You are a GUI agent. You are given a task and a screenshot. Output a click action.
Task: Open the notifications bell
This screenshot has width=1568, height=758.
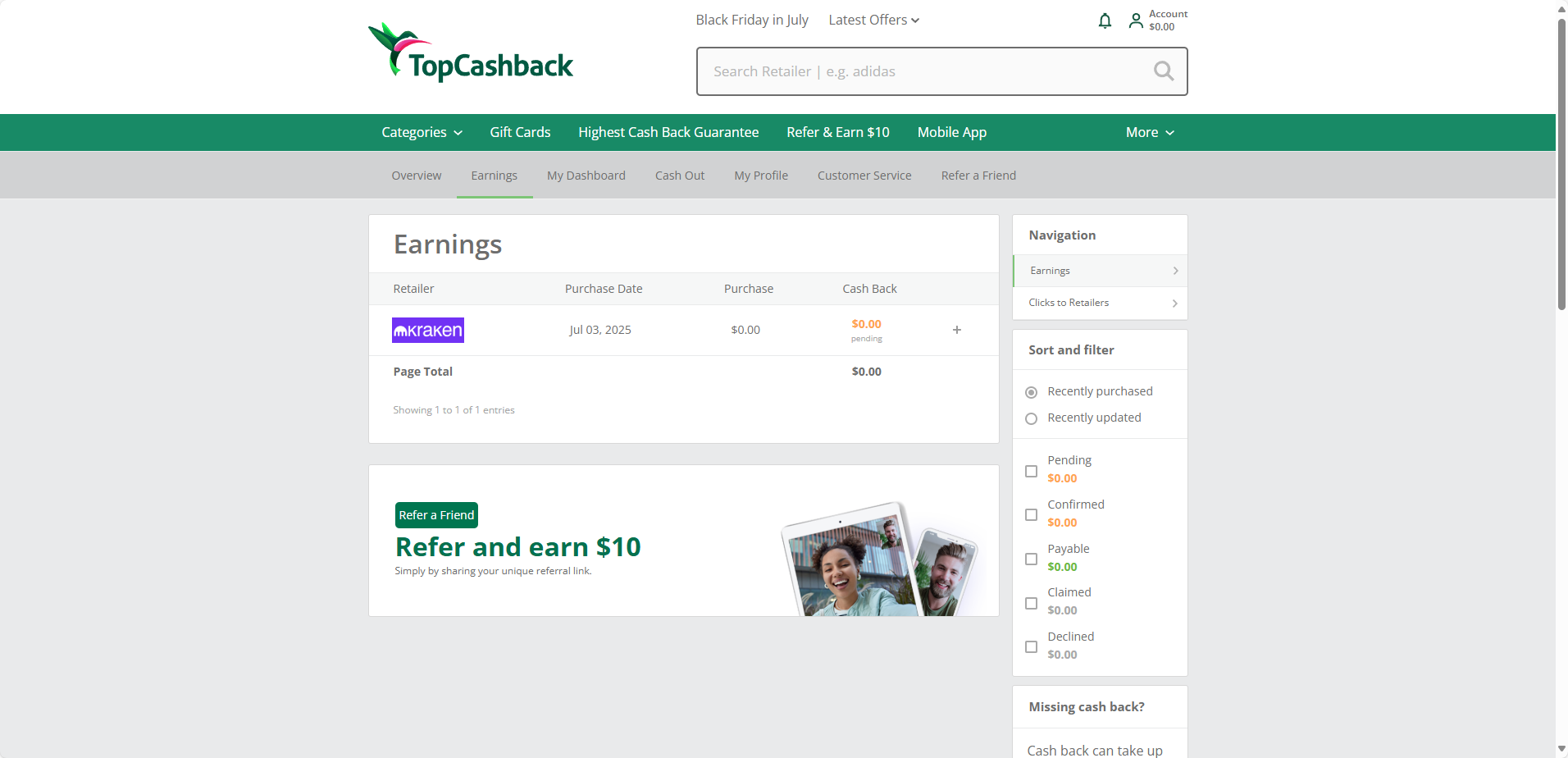click(1105, 21)
